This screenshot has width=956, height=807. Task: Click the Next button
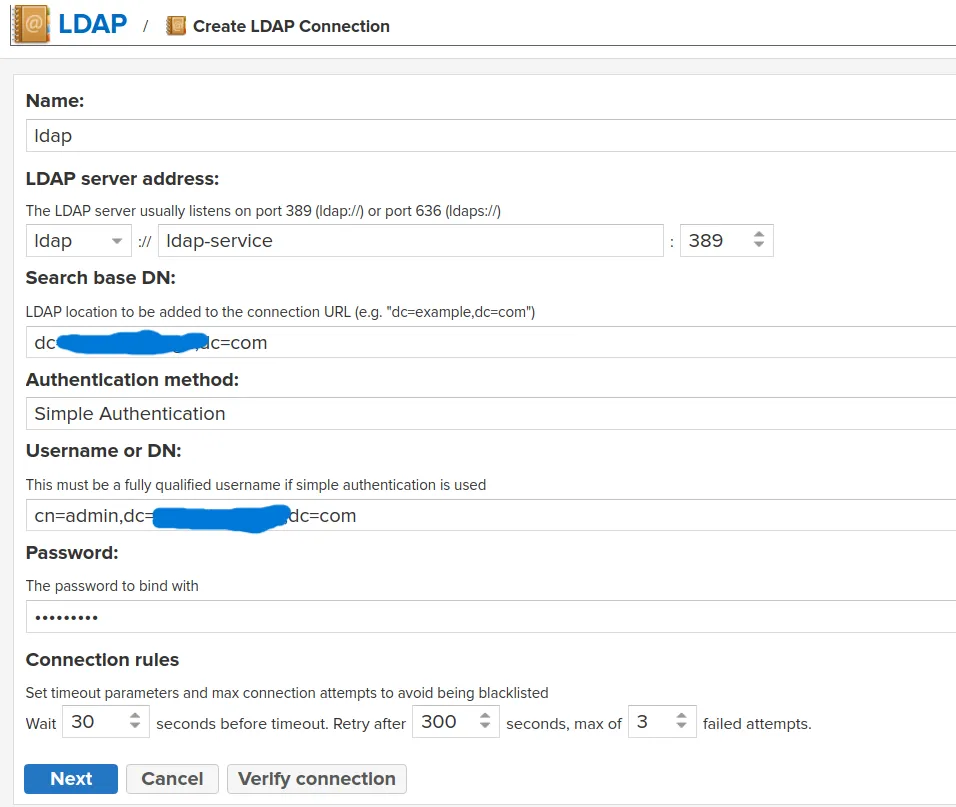point(70,778)
